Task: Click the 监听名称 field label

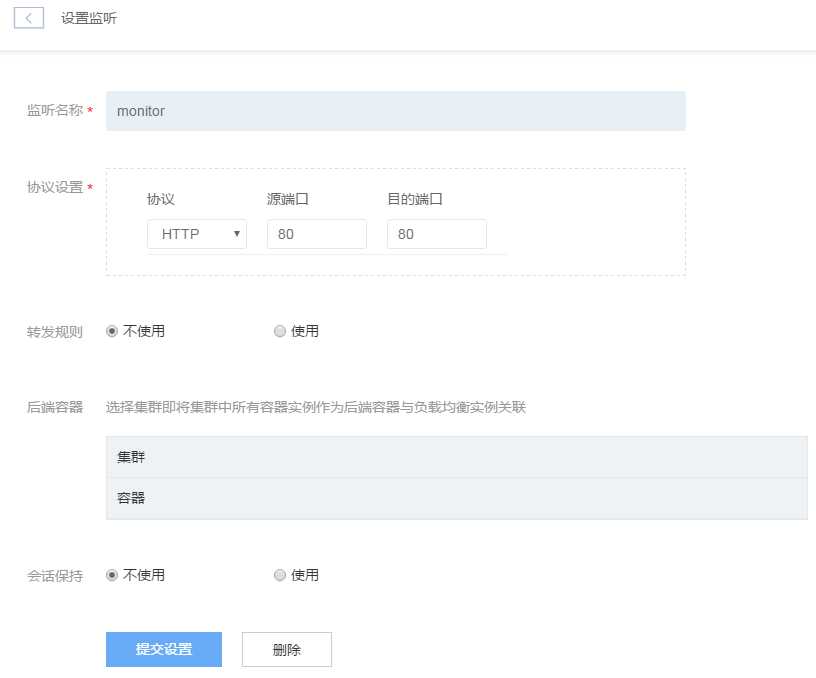Action: coord(54,111)
